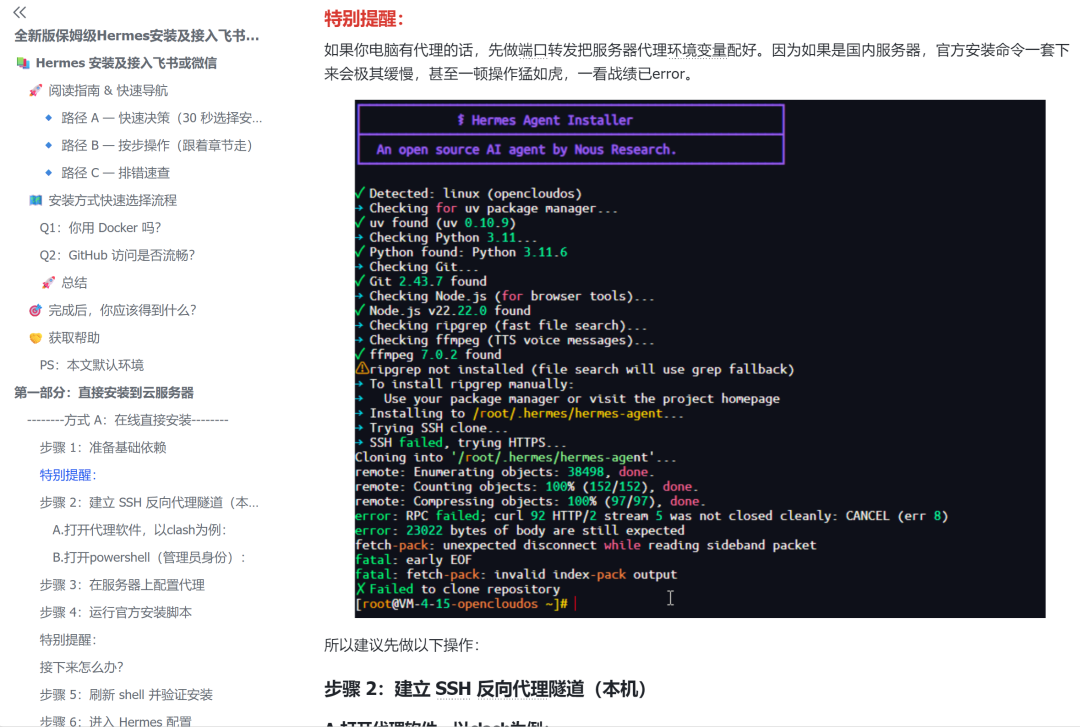Open the Hermes Agent Installer terminal screenshot
1080x727 pixels.
tap(700, 358)
